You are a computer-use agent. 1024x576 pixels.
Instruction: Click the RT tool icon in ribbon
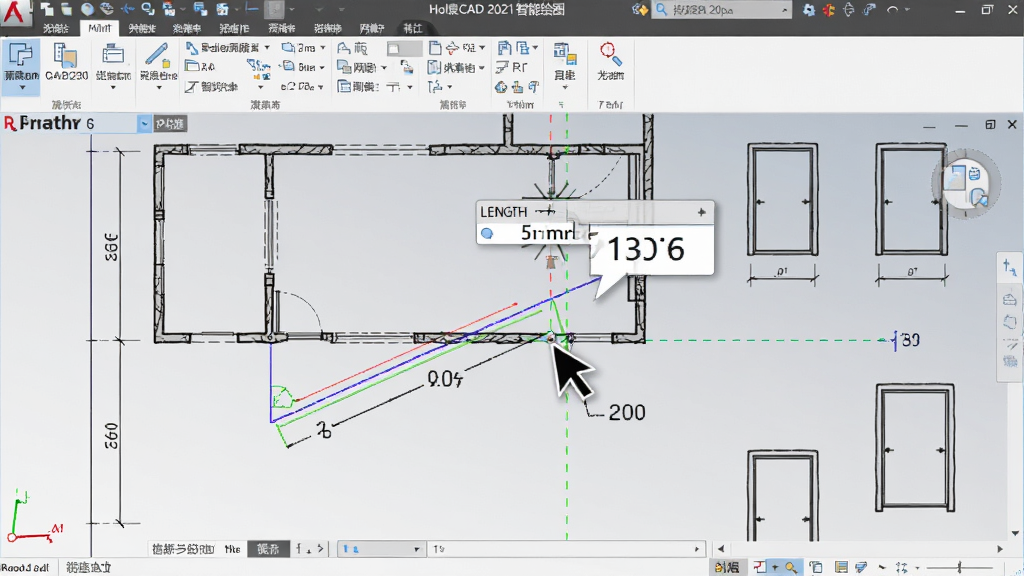[x=511, y=67]
